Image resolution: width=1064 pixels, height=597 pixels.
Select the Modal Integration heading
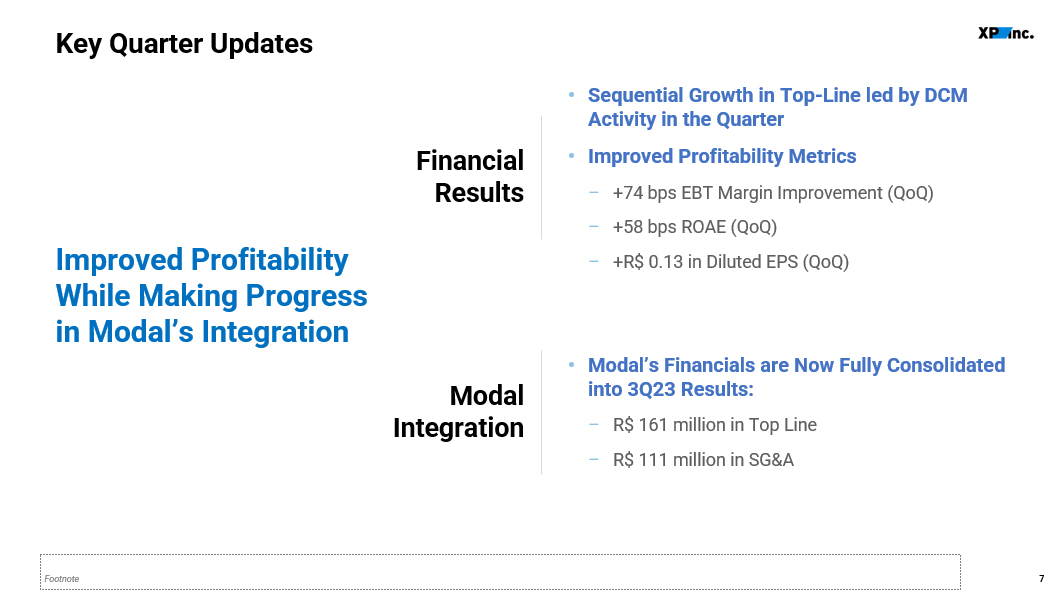(459, 411)
